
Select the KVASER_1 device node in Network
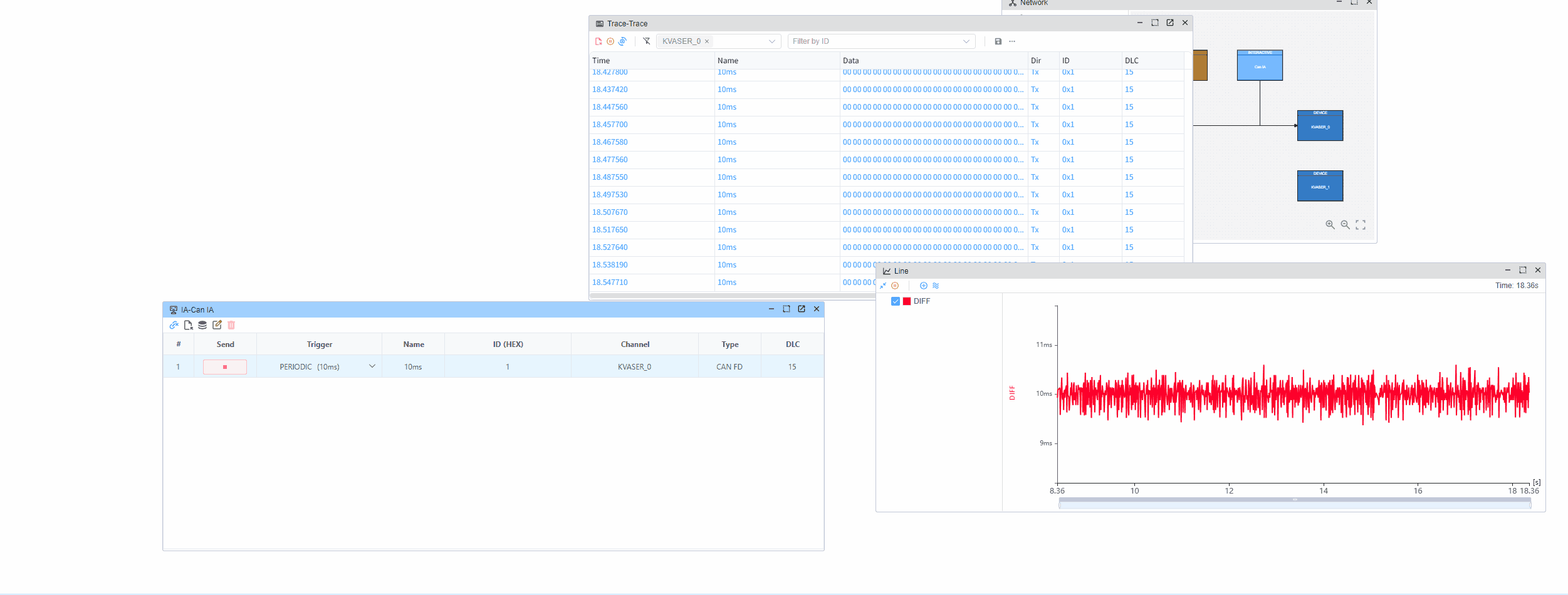[x=1320, y=187]
